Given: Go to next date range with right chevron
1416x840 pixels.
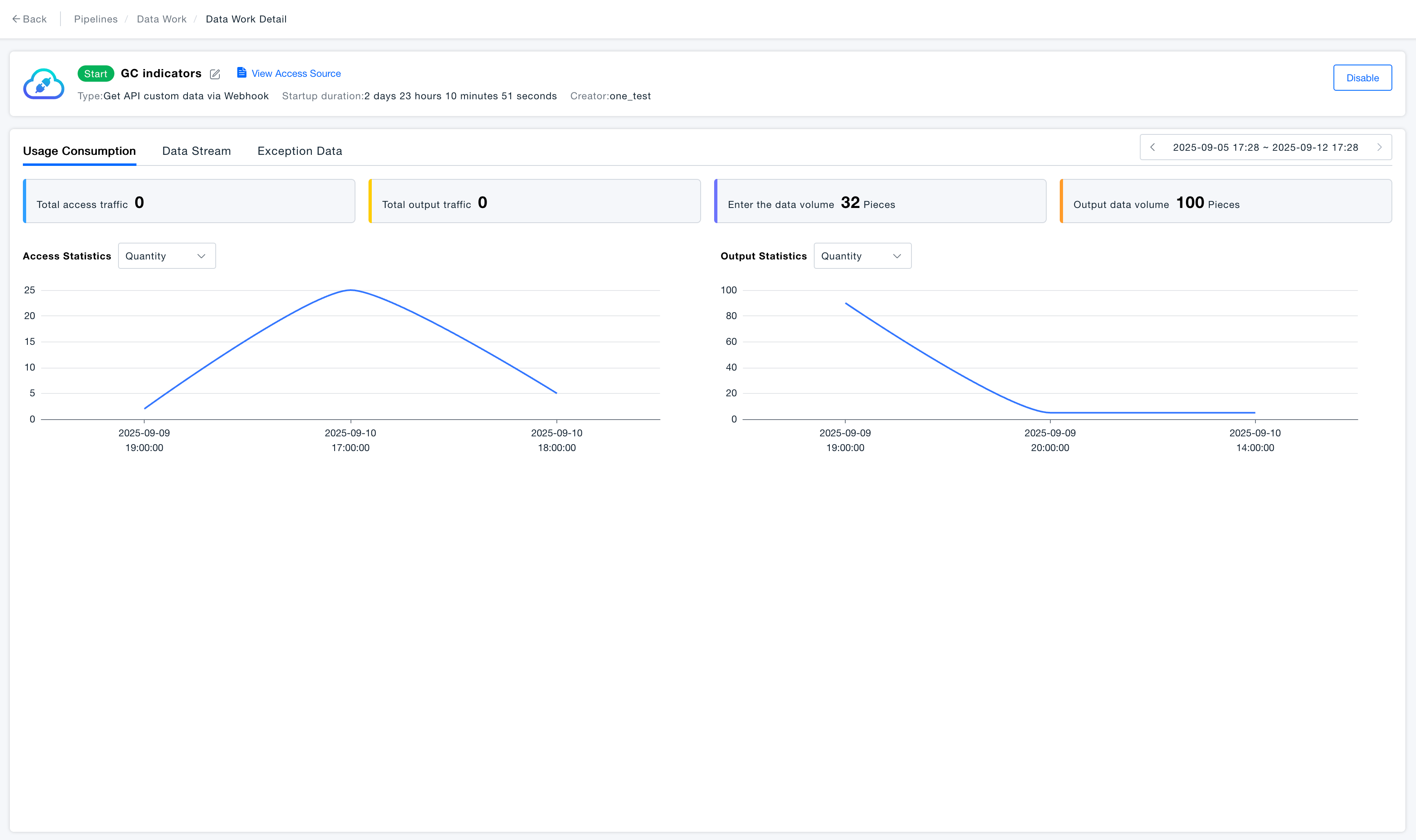Looking at the screenshot, I should [x=1380, y=147].
